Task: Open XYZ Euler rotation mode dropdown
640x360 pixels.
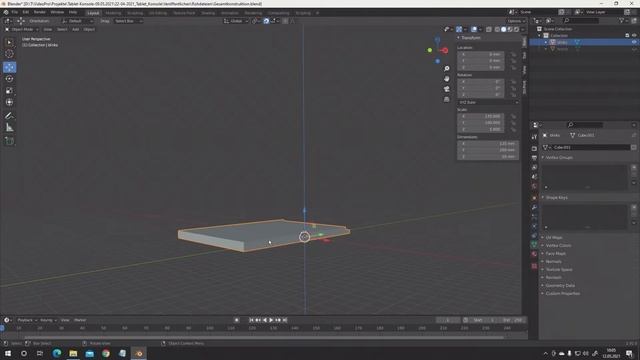Action: click(488, 102)
